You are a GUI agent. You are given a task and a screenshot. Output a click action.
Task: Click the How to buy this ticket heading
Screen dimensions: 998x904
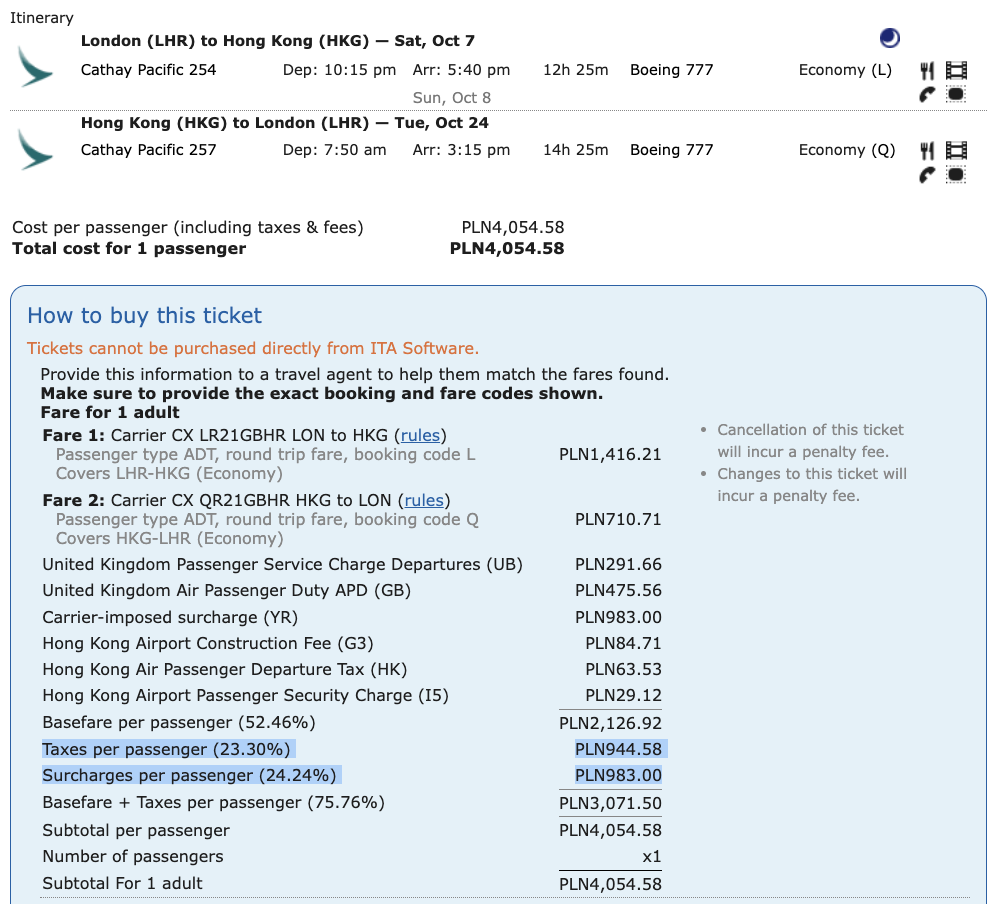[144, 316]
